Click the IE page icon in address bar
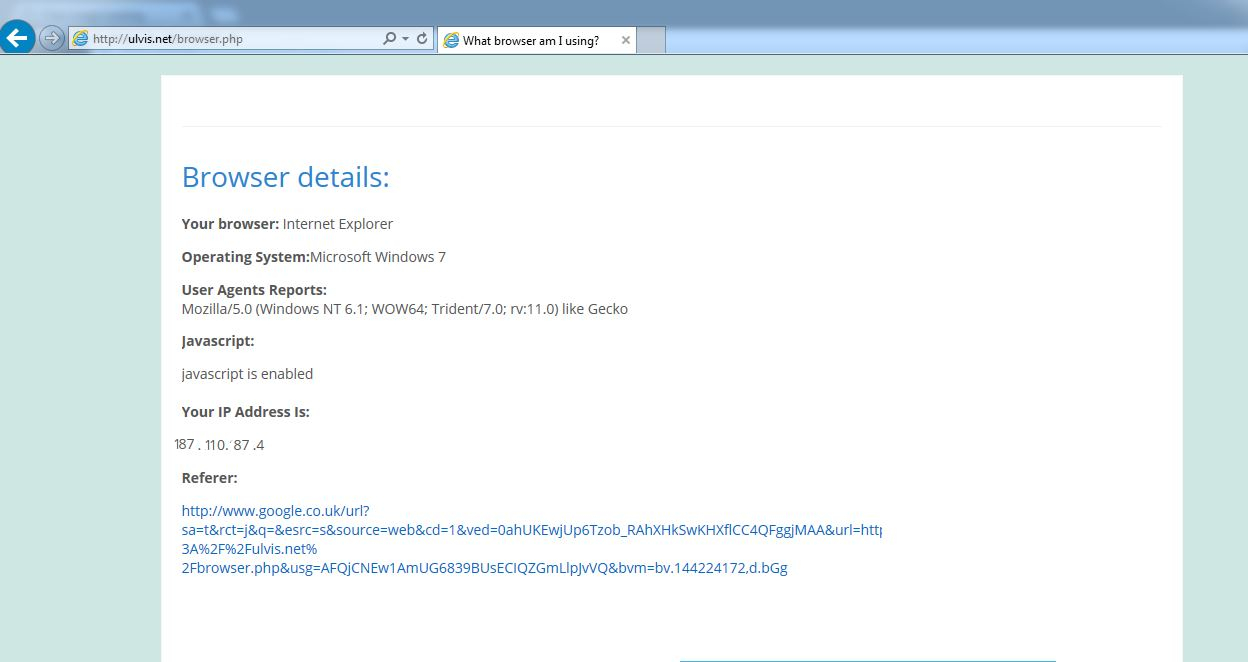 (80, 39)
